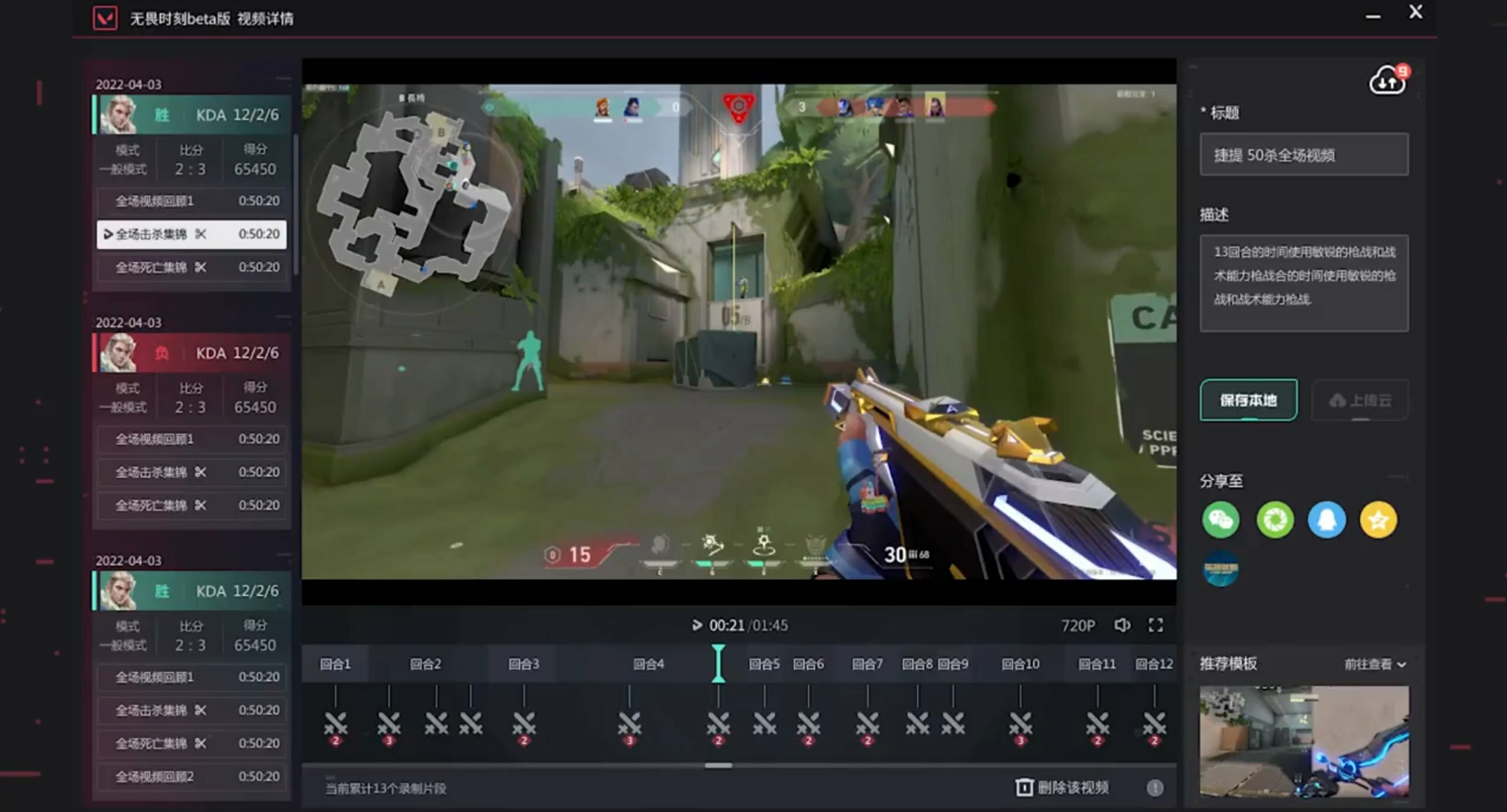Focus the 标题 input with 捷提 50杀全场视频

tap(1304, 155)
